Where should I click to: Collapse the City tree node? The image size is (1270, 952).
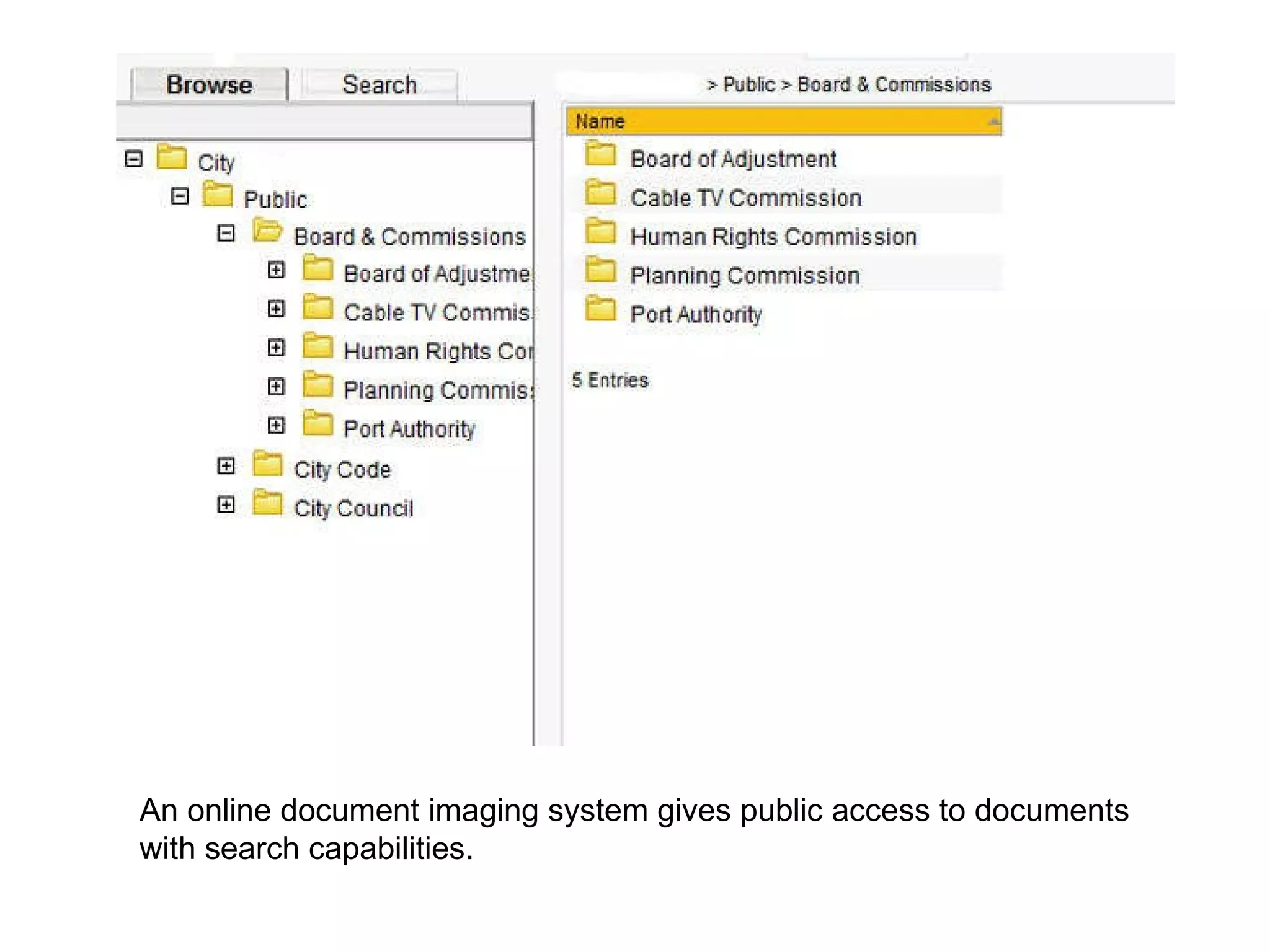(133, 159)
